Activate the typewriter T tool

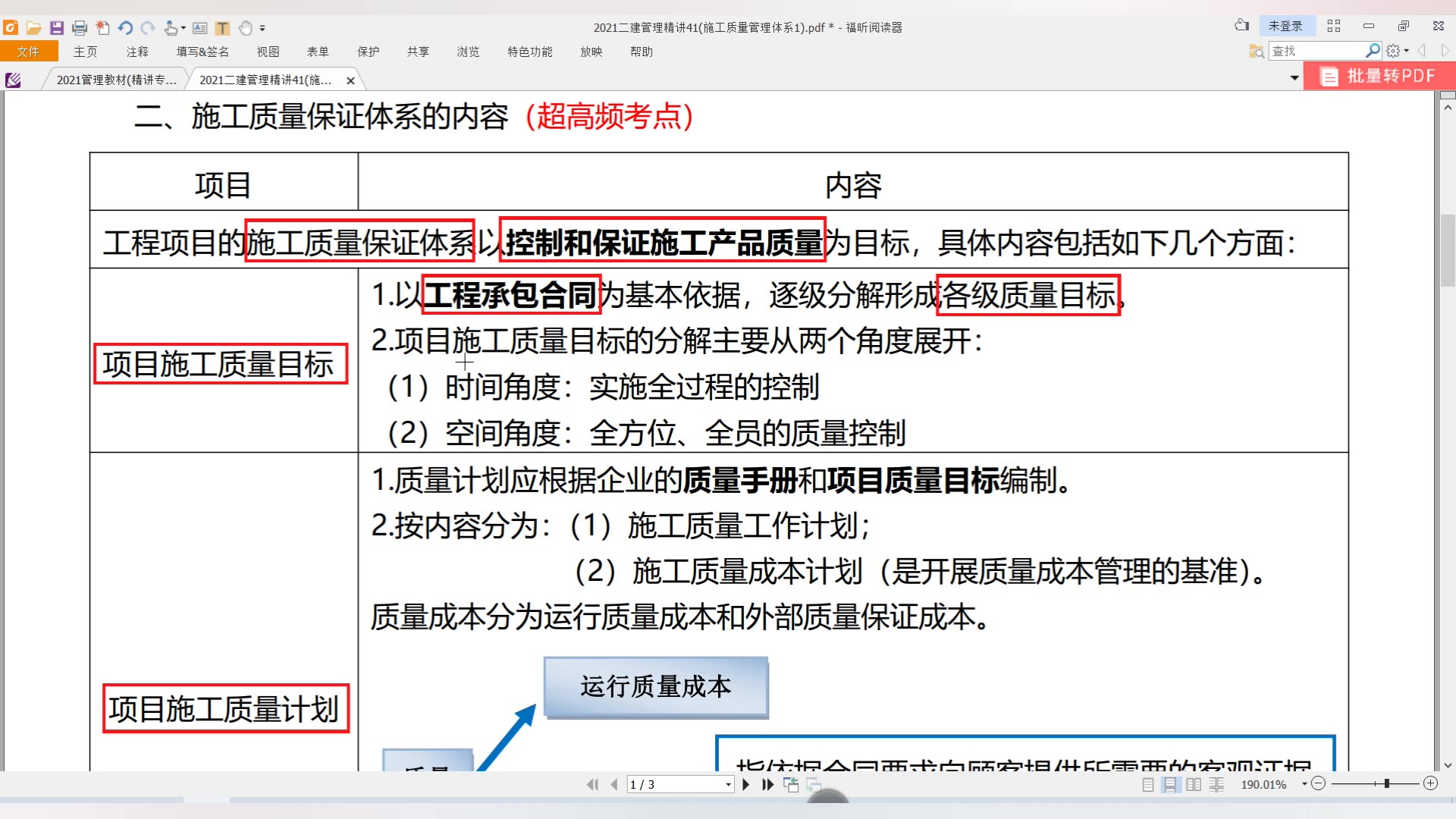[x=222, y=28]
